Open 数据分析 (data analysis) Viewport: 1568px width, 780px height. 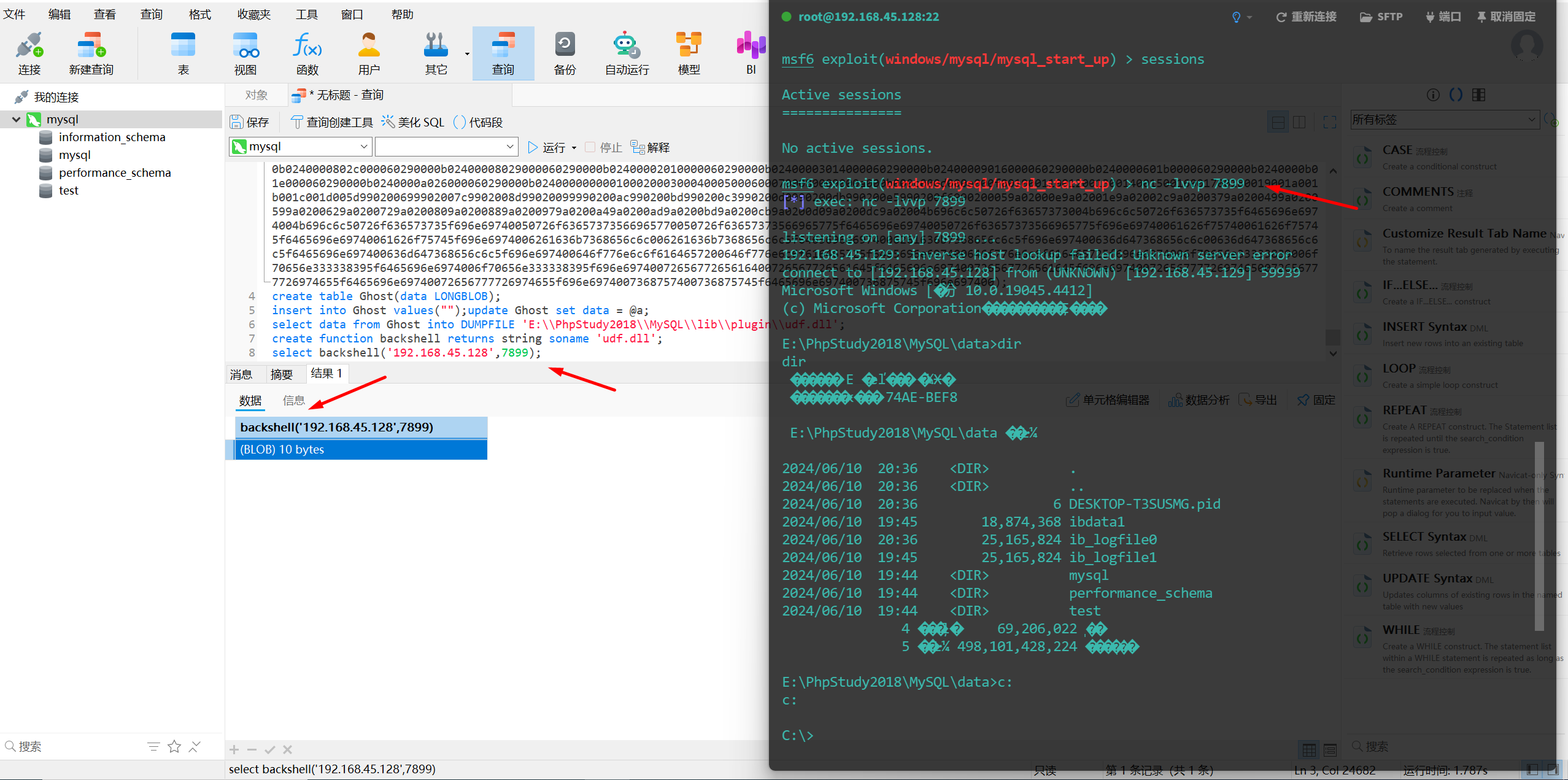1199,400
